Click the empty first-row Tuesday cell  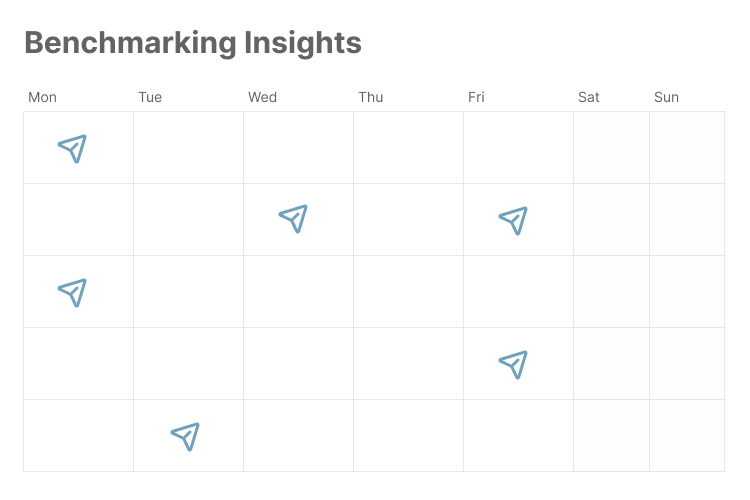pyautogui.click(x=188, y=148)
